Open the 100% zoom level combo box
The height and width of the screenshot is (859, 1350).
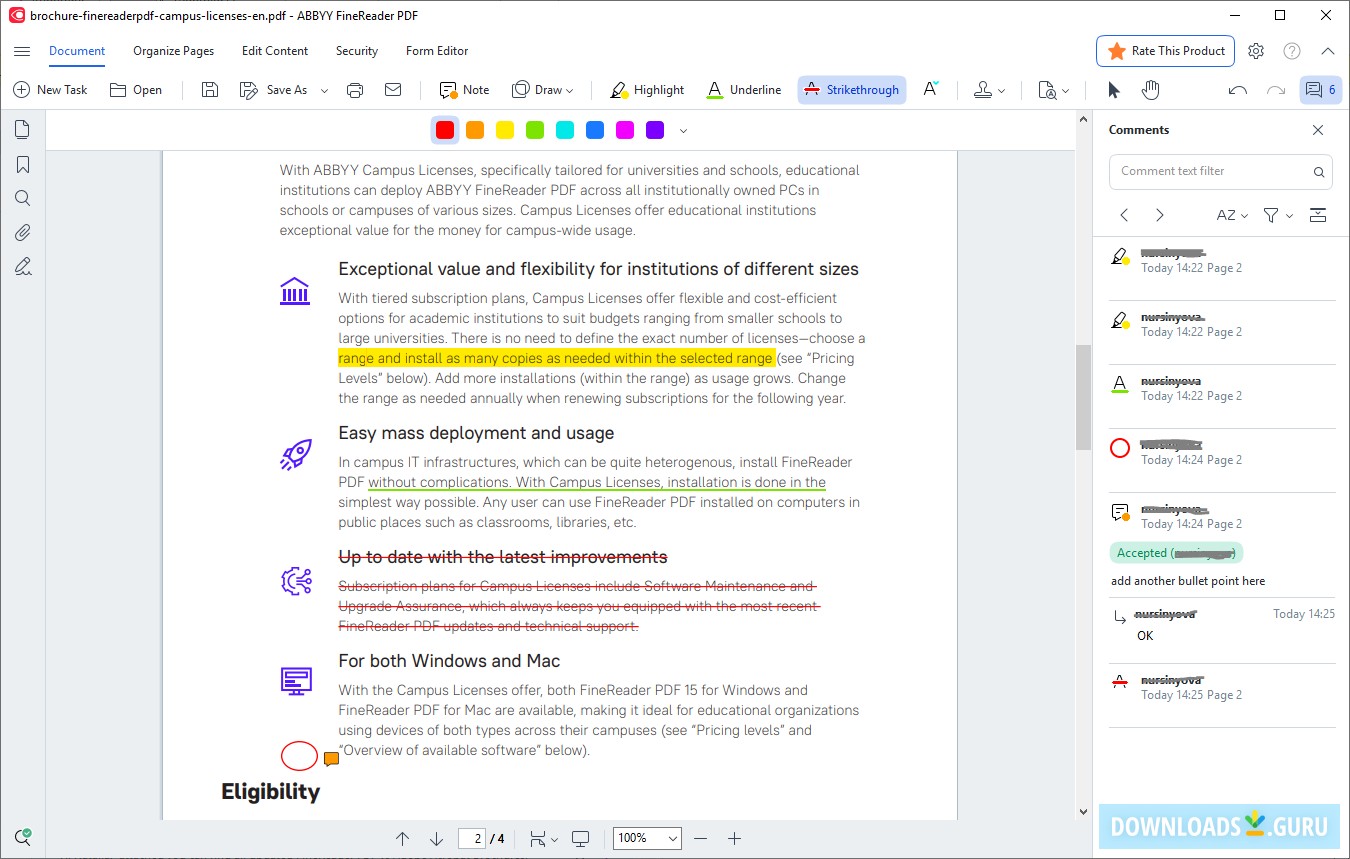tap(647, 839)
